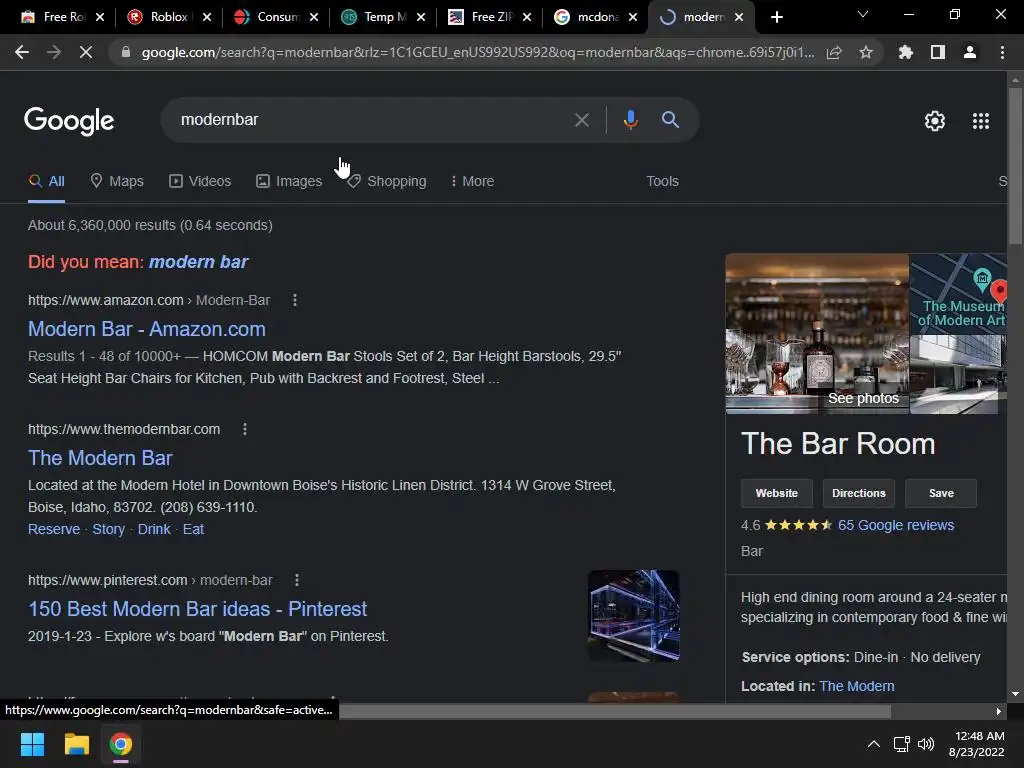Open options for themodernbar.com result
The width and height of the screenshot is (1024, 768).
[x=245, y=429]
